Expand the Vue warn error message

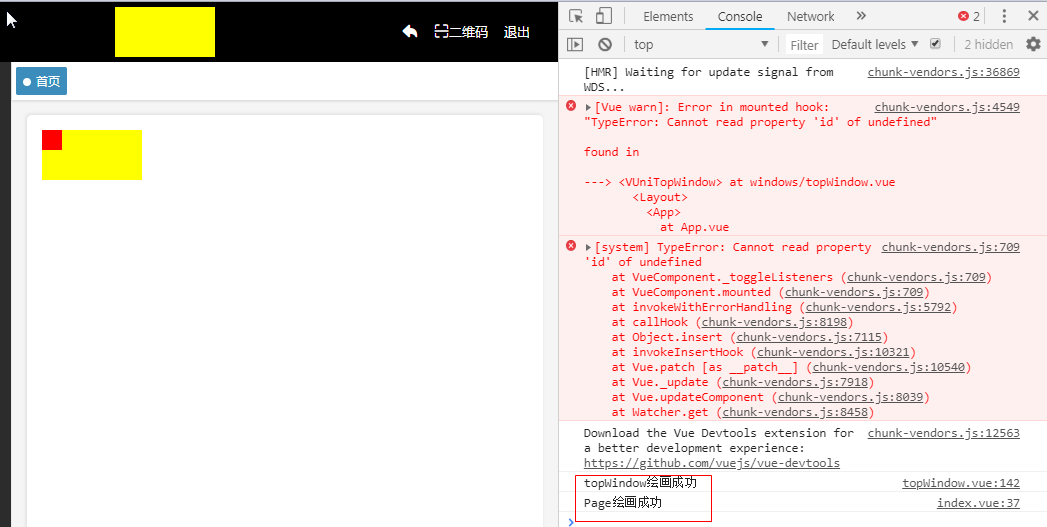(x=589, y=107)
